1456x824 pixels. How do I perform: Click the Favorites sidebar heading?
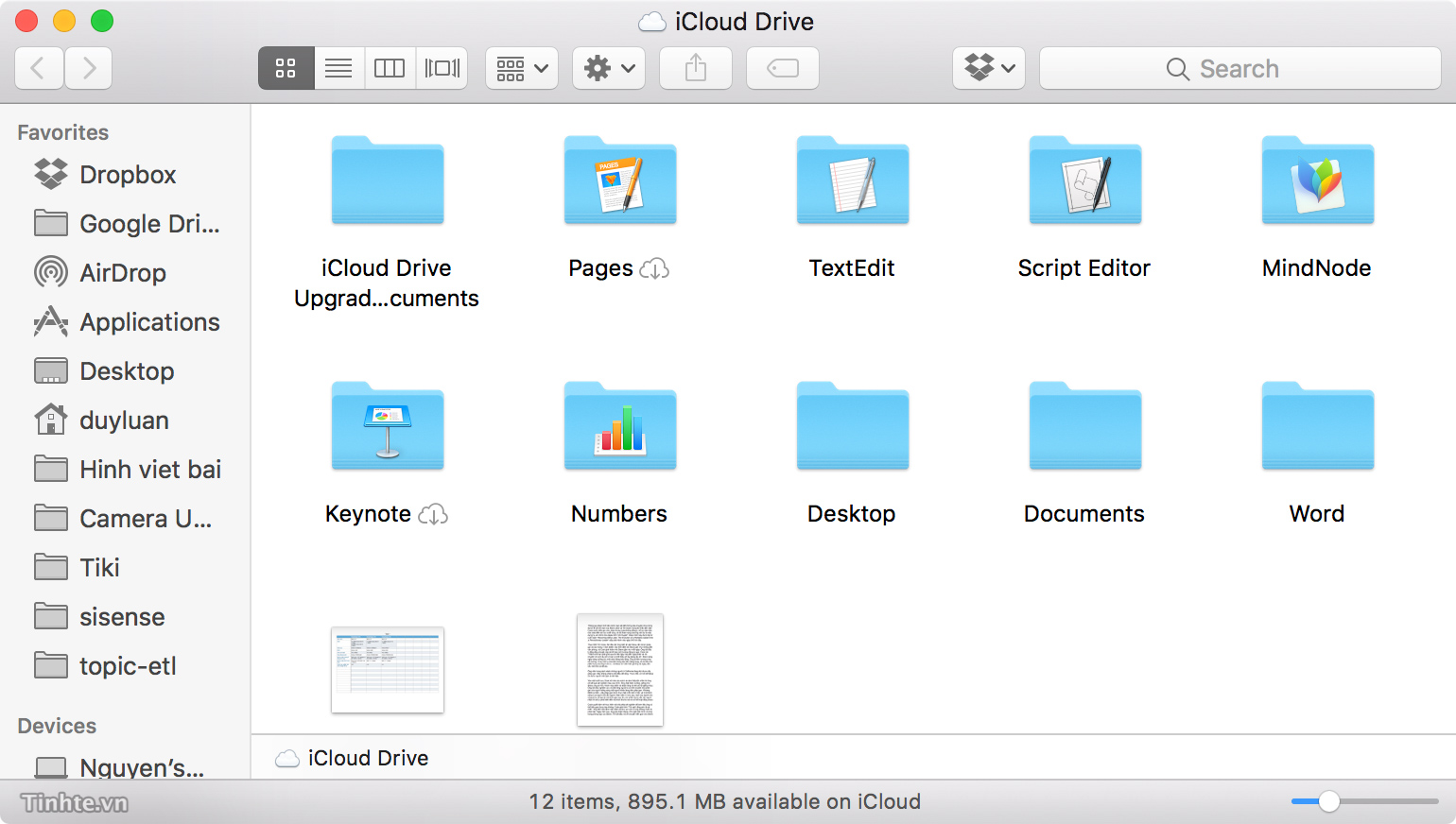[x=63, y=132]
